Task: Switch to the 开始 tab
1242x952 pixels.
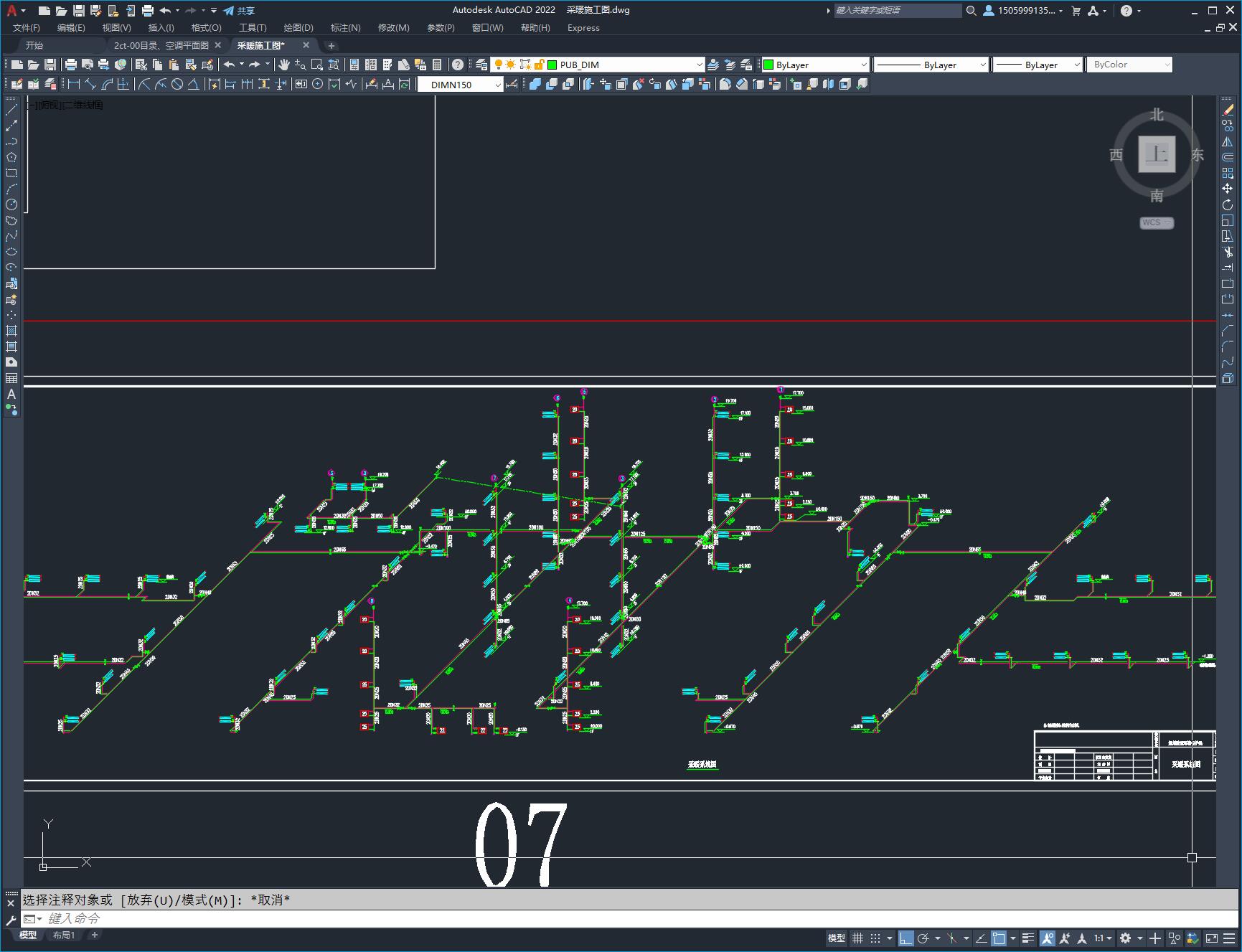Action: pos(34,45)
